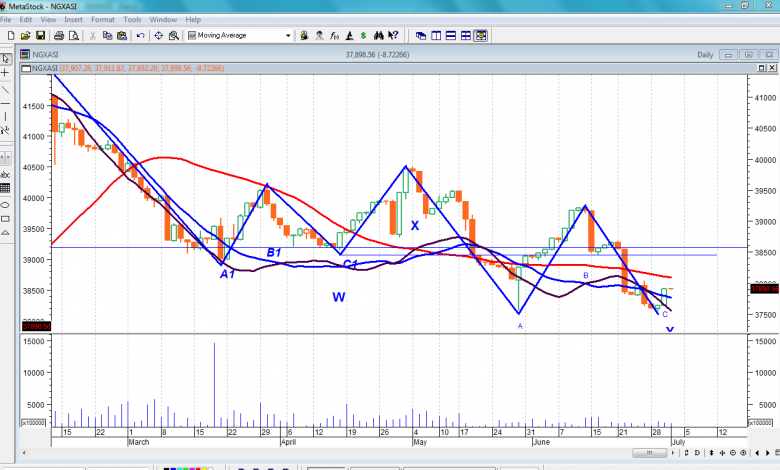
Task: Paste from clipboard icon
Action: (x=122, y=35)
